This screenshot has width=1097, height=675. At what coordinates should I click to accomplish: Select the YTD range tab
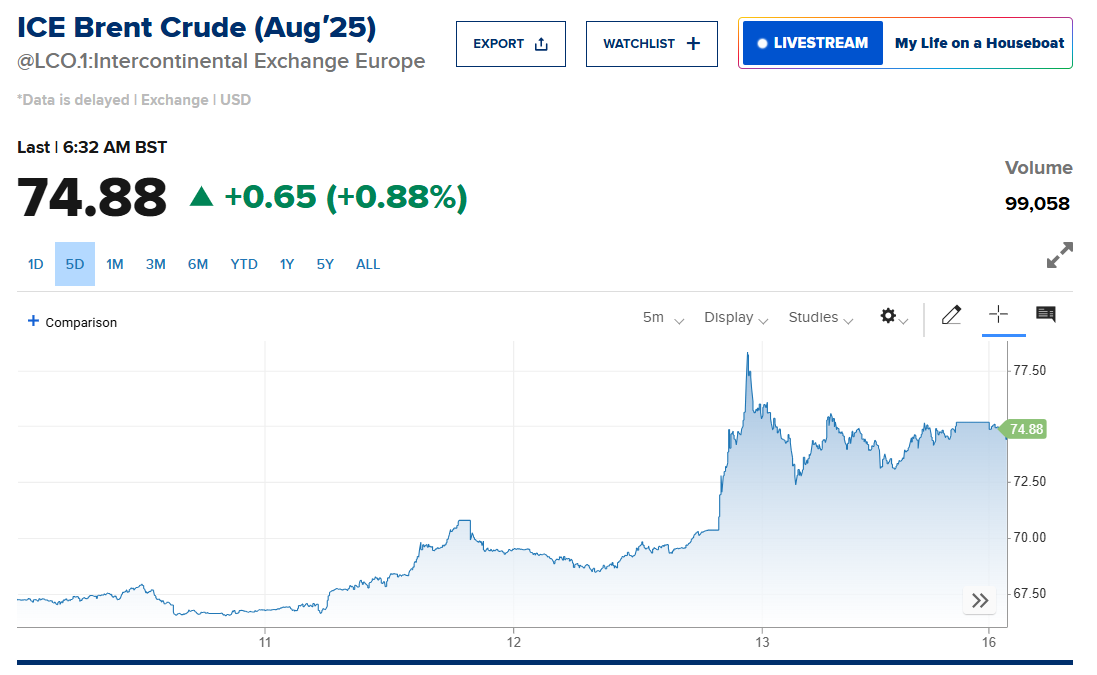click(x=244, y=264)
